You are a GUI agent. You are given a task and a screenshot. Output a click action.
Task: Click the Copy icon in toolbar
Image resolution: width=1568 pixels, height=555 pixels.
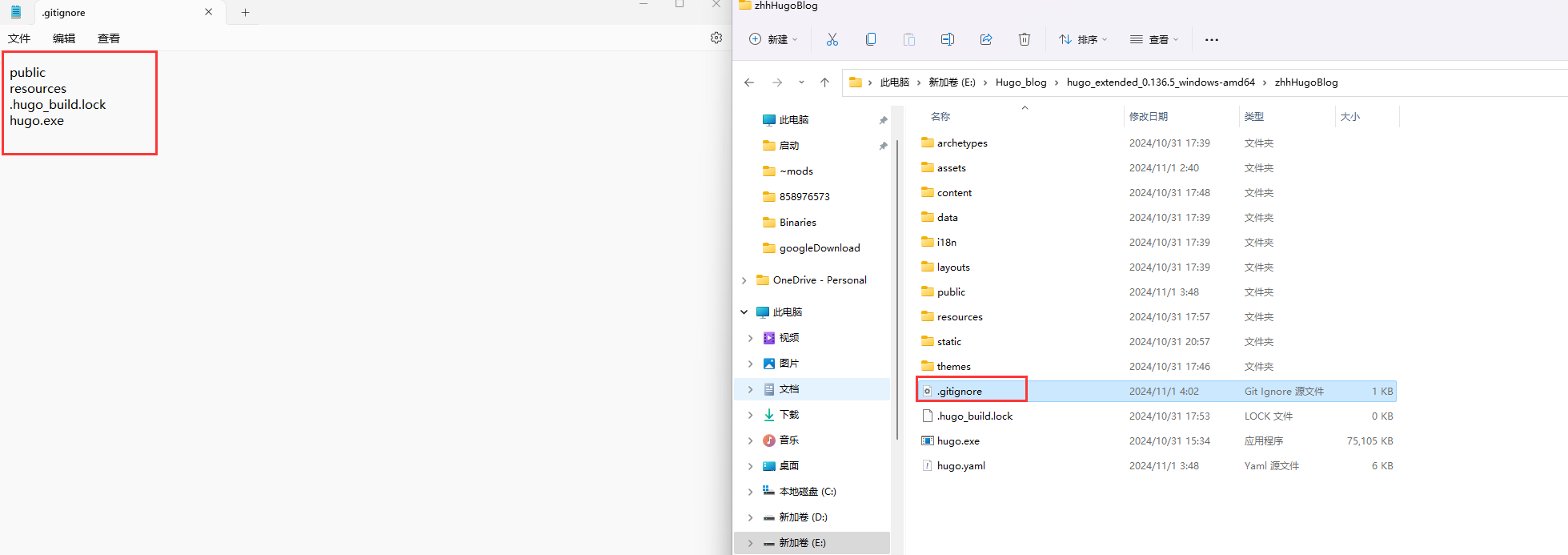click(871, 39)
